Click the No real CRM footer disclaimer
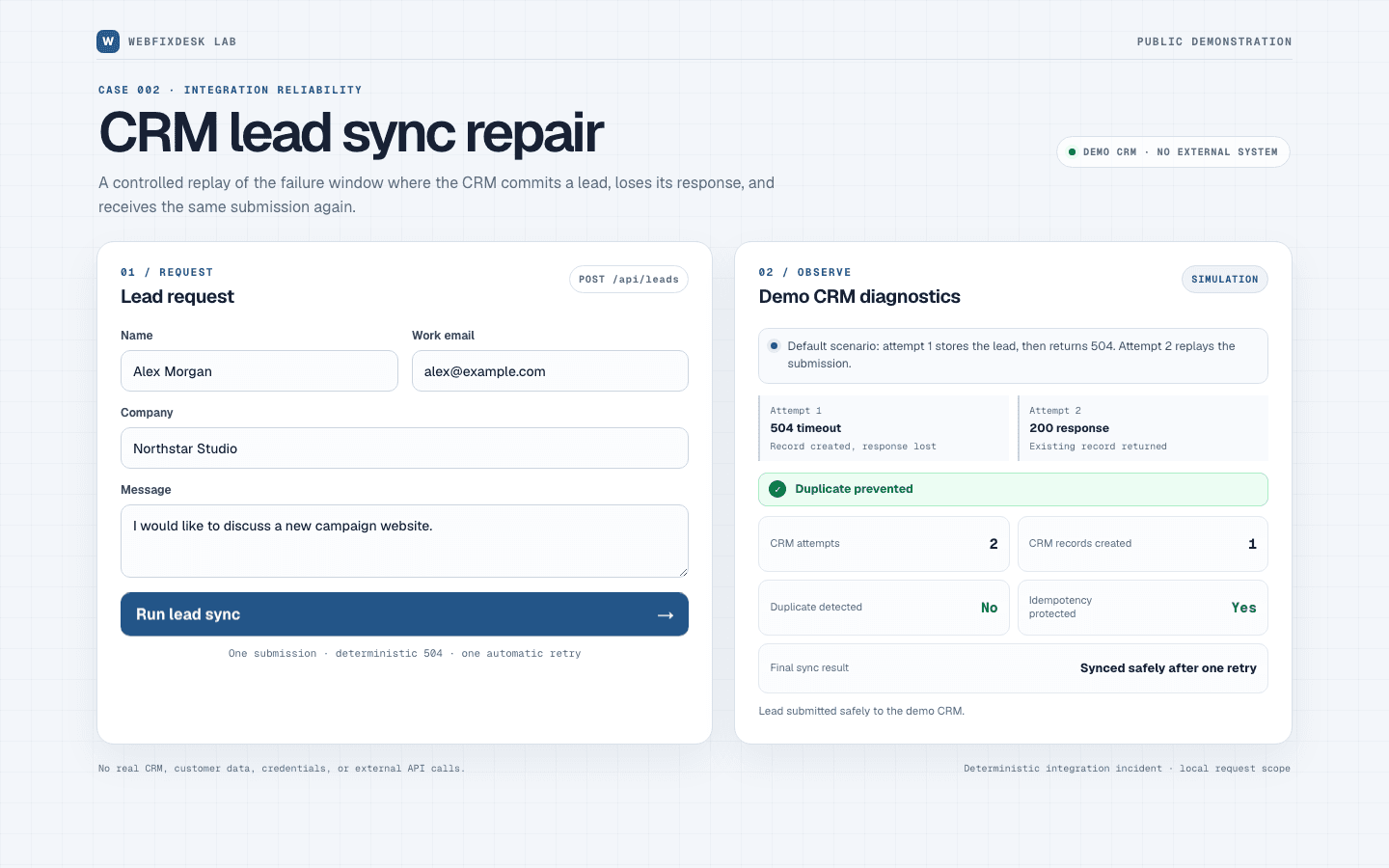Viewport: 1389px width, 868px height. pos(282,769)
